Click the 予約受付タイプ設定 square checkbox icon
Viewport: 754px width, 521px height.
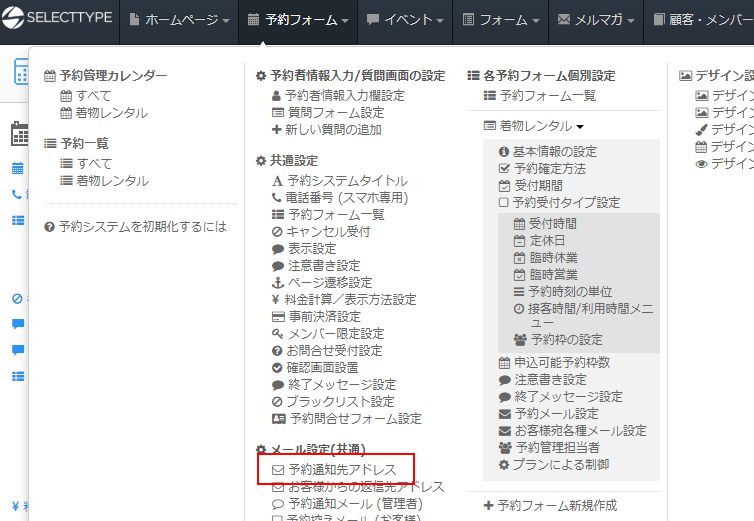504,203
